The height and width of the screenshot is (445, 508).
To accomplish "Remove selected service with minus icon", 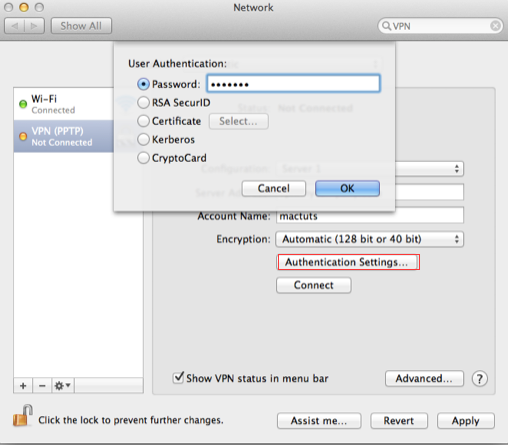I will click(x=42, y=386).
